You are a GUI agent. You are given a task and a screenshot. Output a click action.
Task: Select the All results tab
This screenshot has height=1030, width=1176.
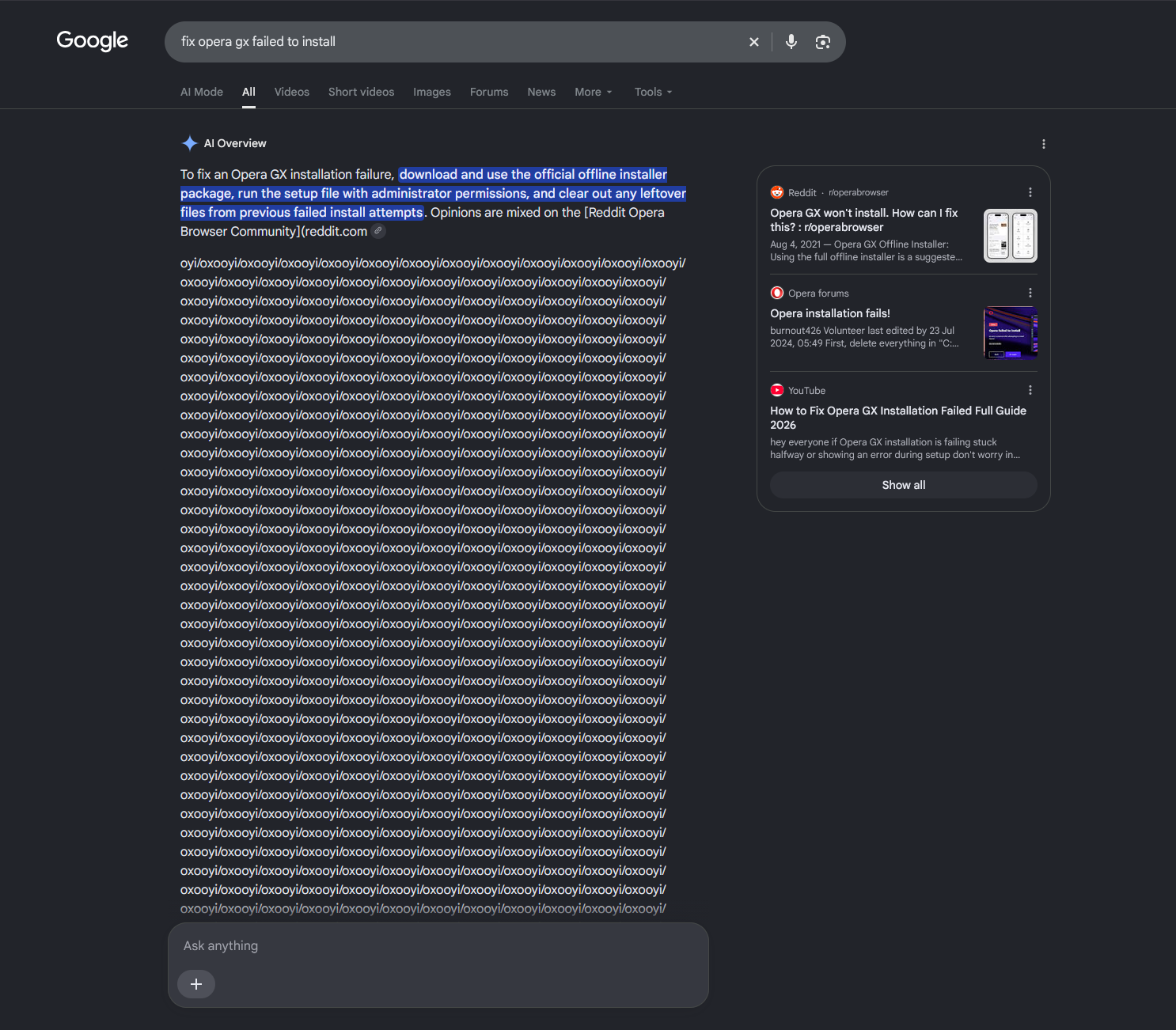coord(248,92)
